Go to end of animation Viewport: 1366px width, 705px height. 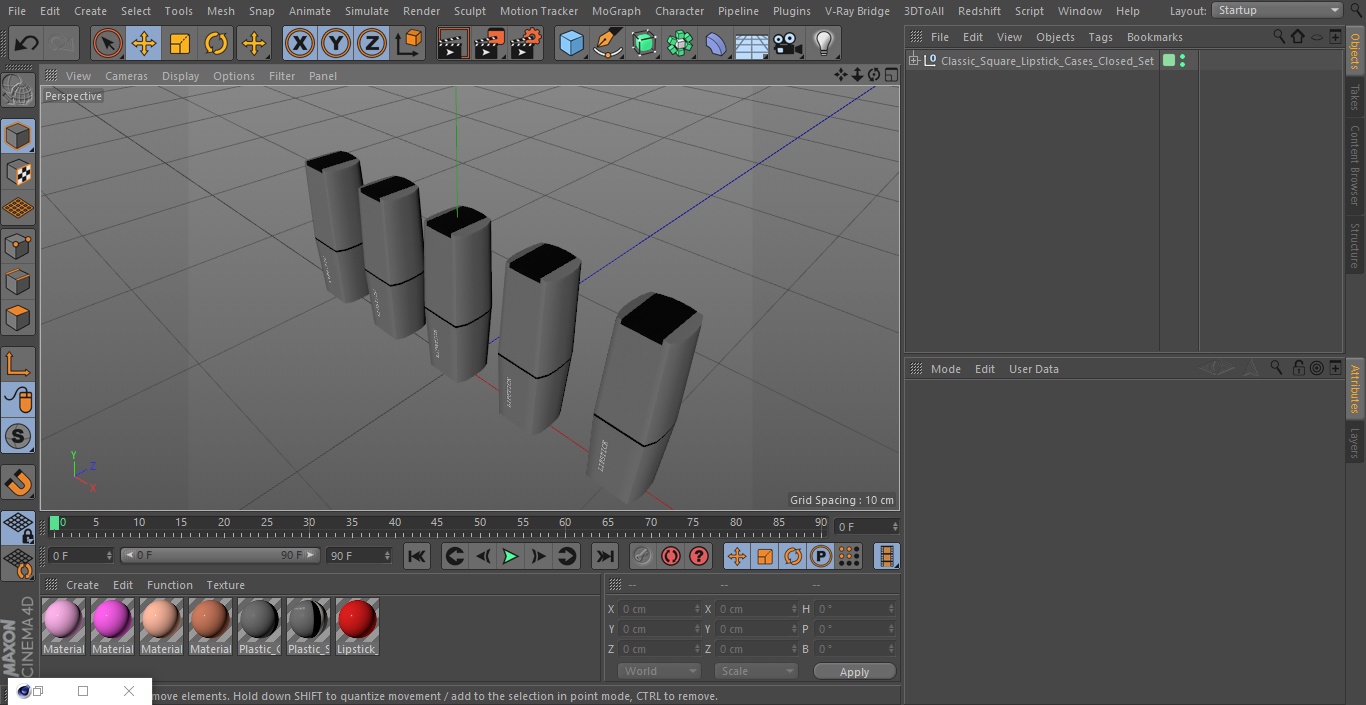(x=605, y=556)
